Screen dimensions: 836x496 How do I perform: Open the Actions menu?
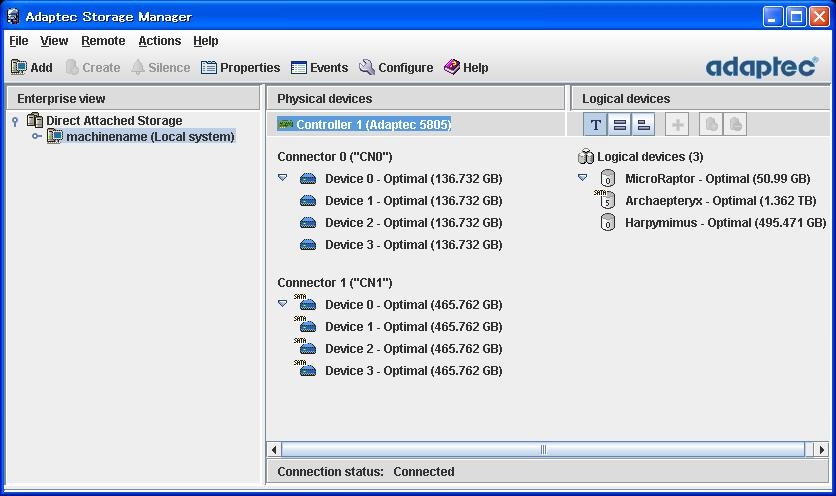coord(159,41)
